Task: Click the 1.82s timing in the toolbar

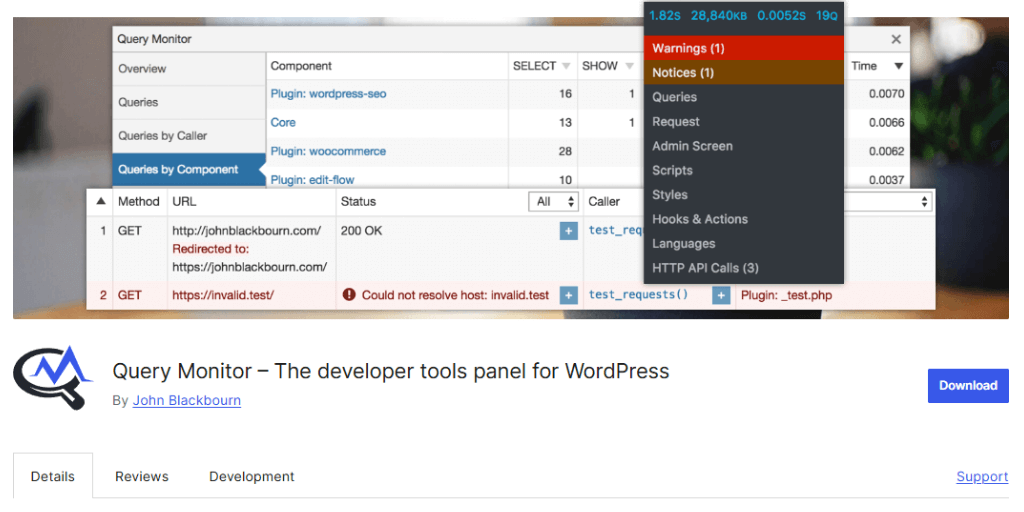Action: (665, 15)
